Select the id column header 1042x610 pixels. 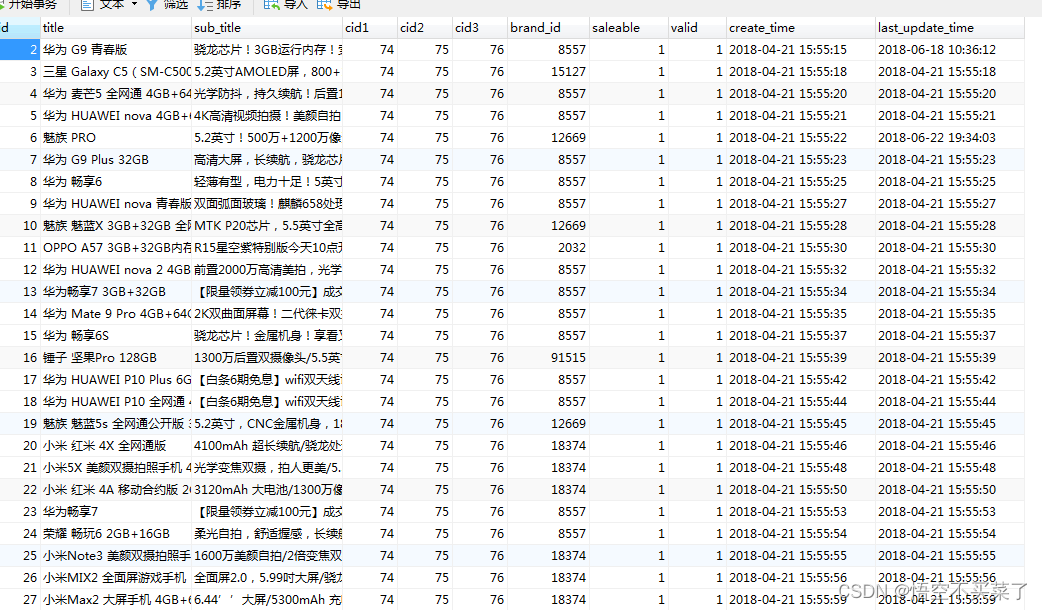coord(19,28)
